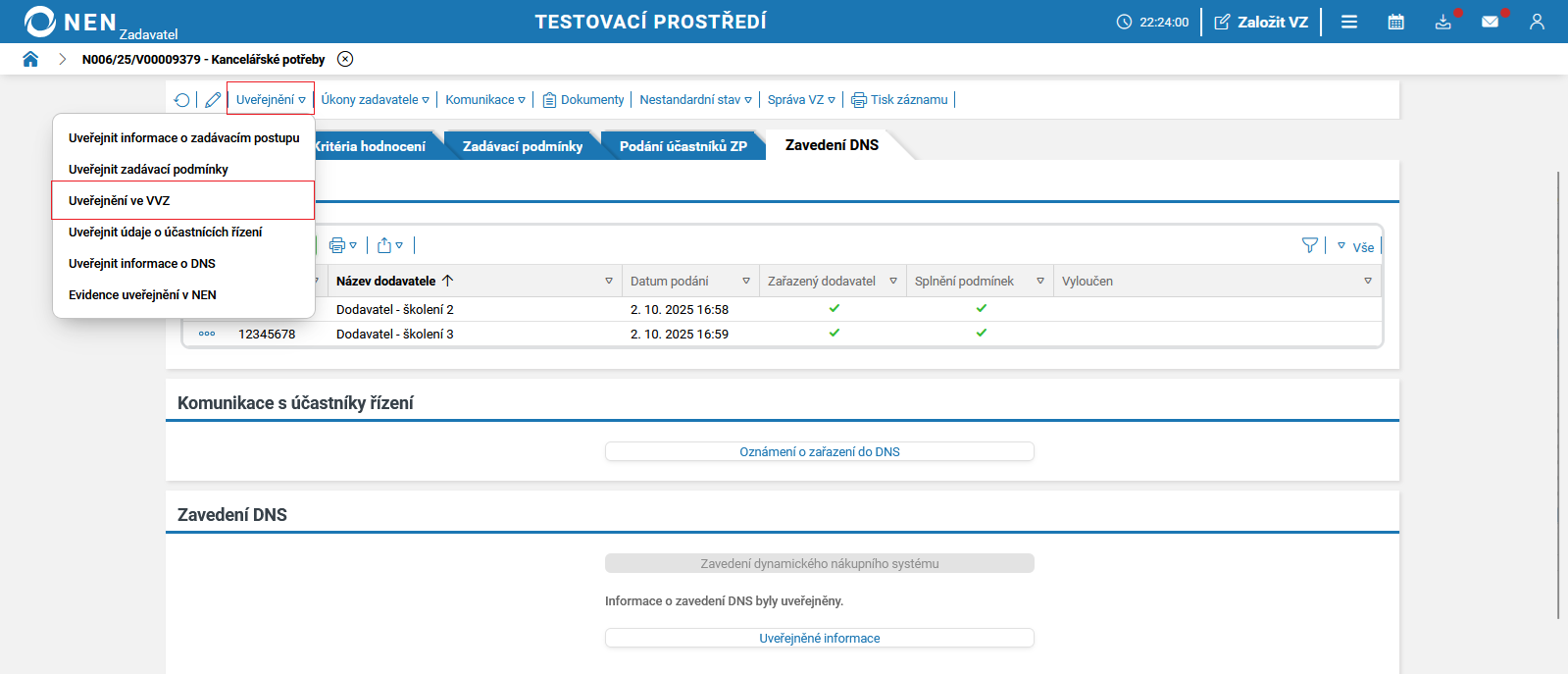Open the user profile icon
The image size is (1568, 674).
click(1537, 22)
